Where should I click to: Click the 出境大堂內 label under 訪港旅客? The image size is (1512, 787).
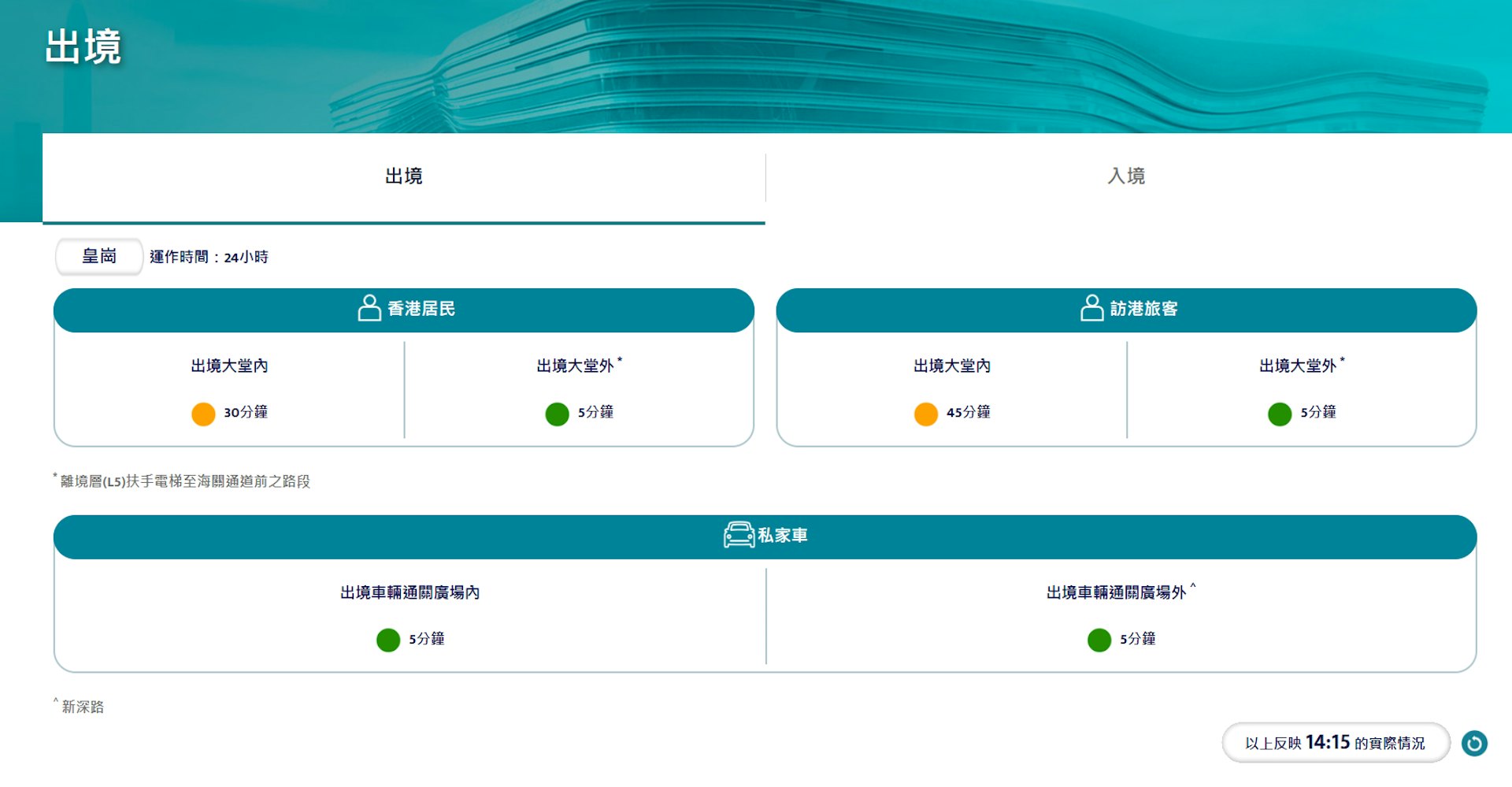click(952, 366)
